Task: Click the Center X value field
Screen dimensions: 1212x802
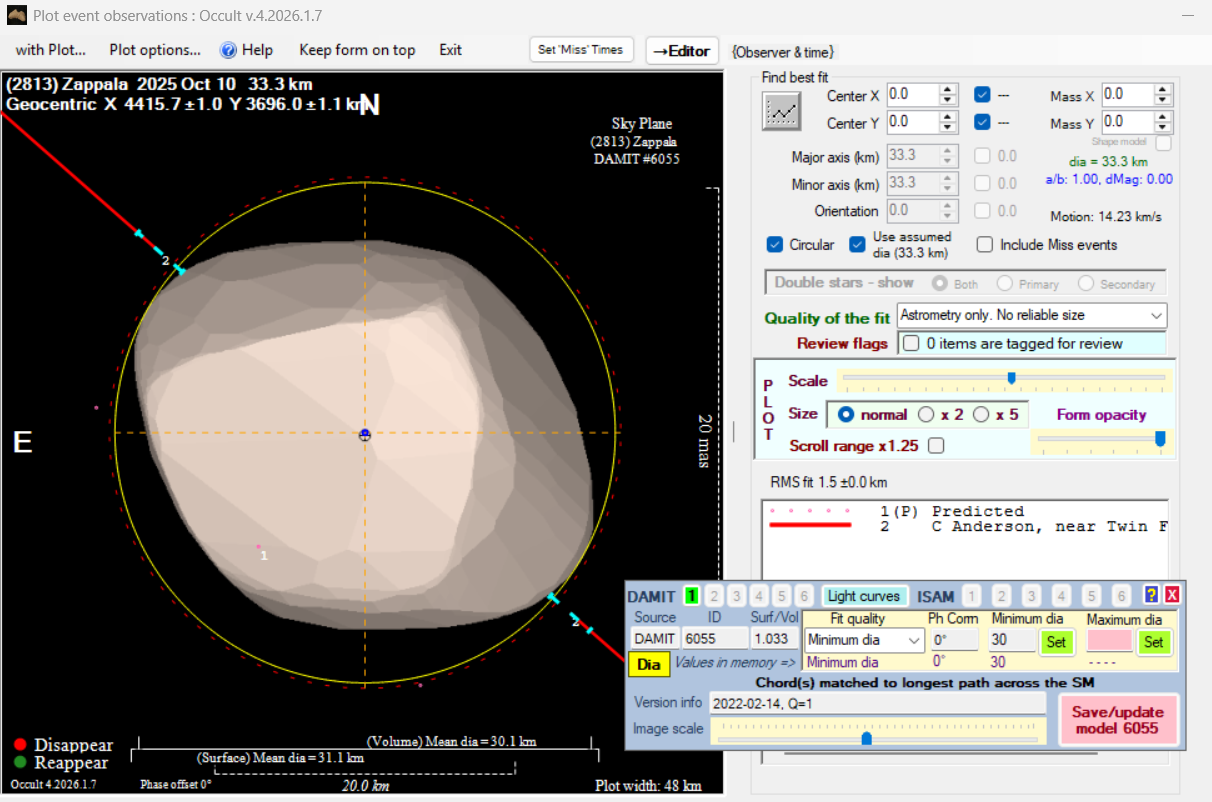Action: (x=913, y=94)
